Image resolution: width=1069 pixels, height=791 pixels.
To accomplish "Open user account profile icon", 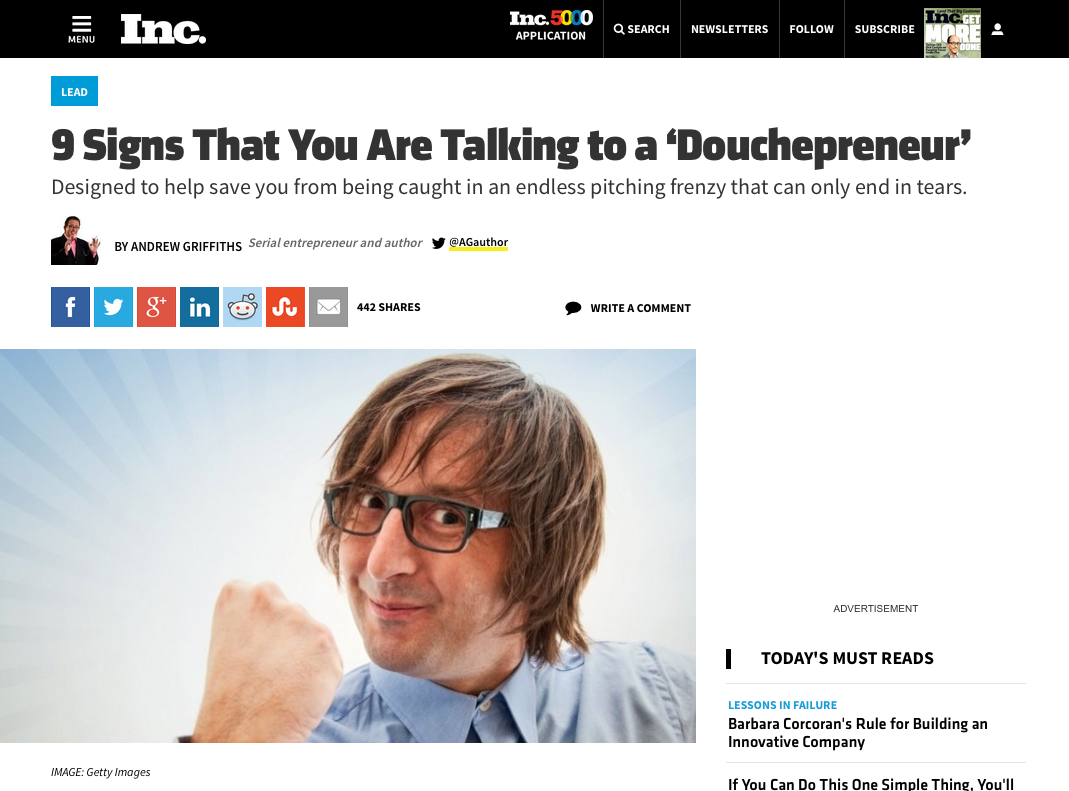I will point(997,29).
